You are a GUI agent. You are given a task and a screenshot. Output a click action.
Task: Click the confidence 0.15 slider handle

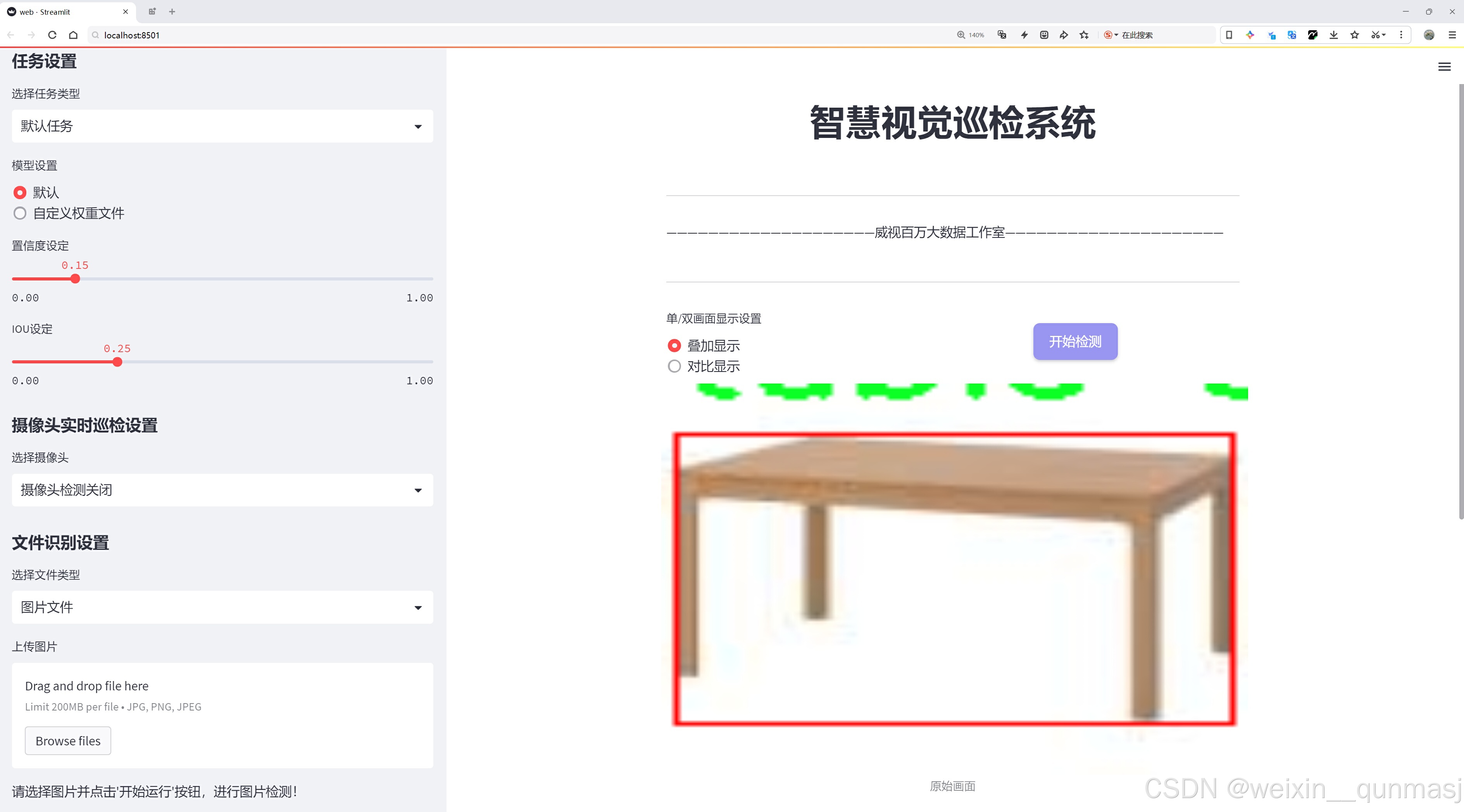pos(75,279)
